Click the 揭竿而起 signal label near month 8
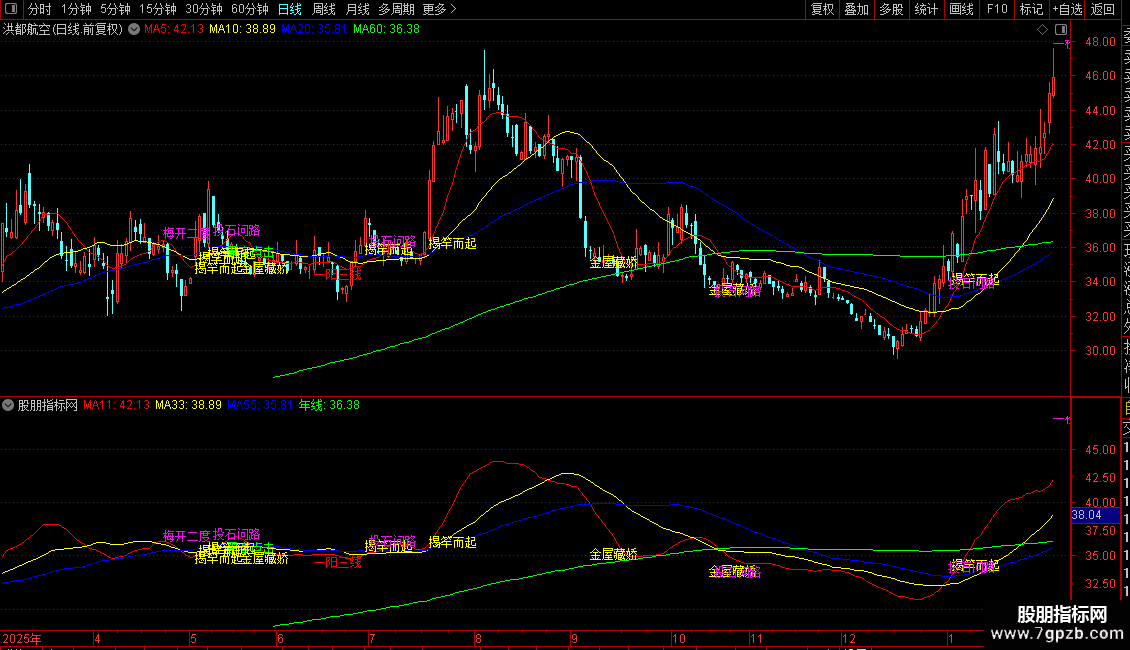Viewport: 1130px width, 650px height. click(452, 243)
